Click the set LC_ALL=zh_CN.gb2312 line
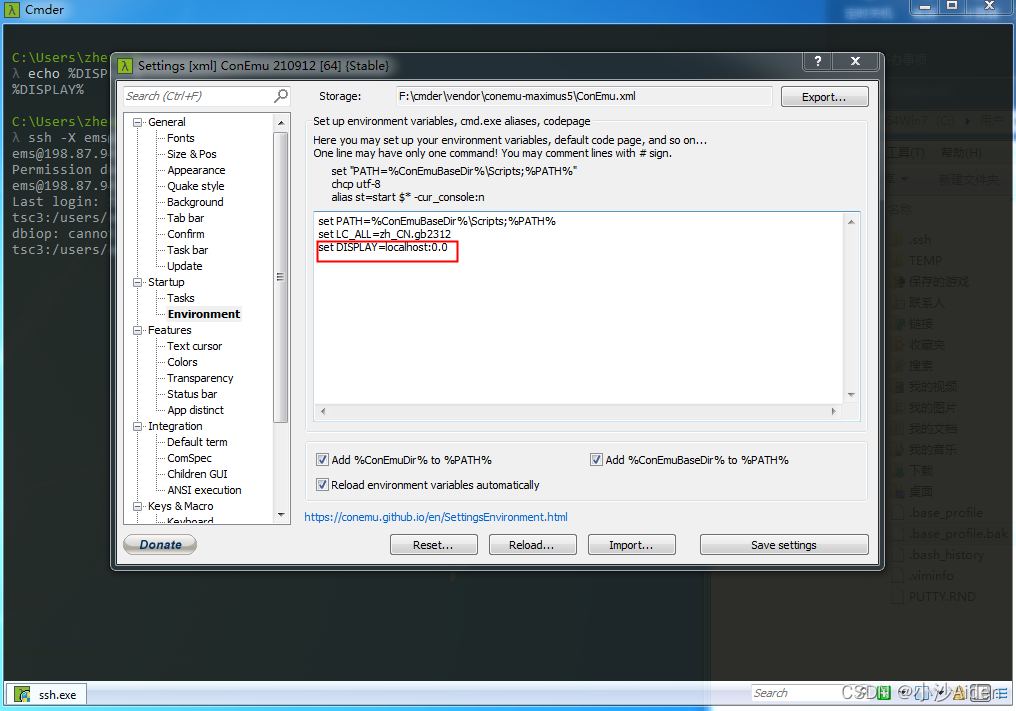 coord(384,234)
